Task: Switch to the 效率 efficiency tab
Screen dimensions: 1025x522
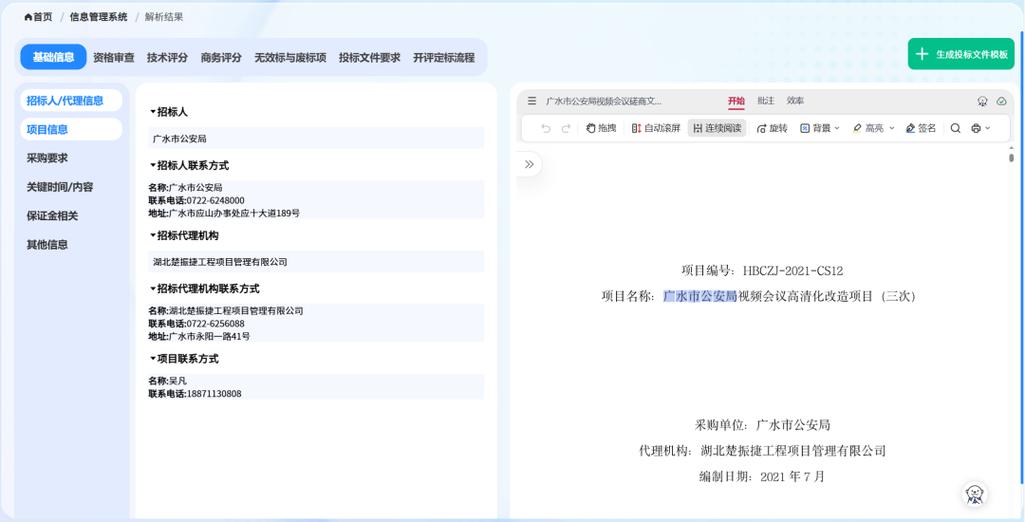Action: 796,101
